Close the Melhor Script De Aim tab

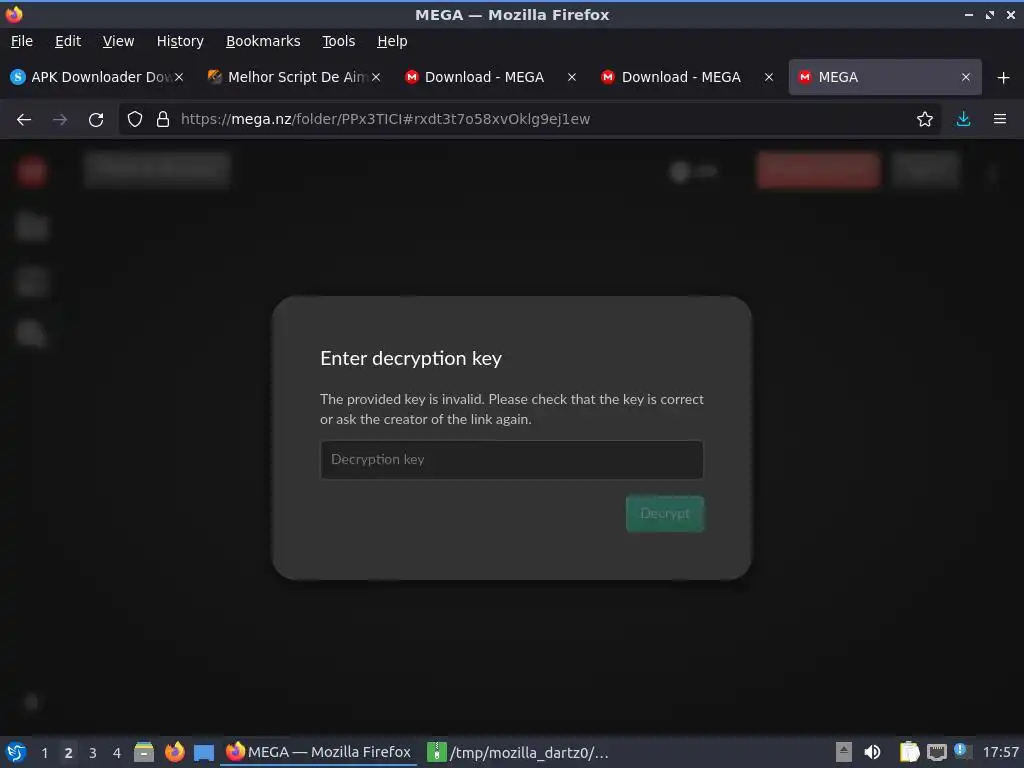pos(376,78)
